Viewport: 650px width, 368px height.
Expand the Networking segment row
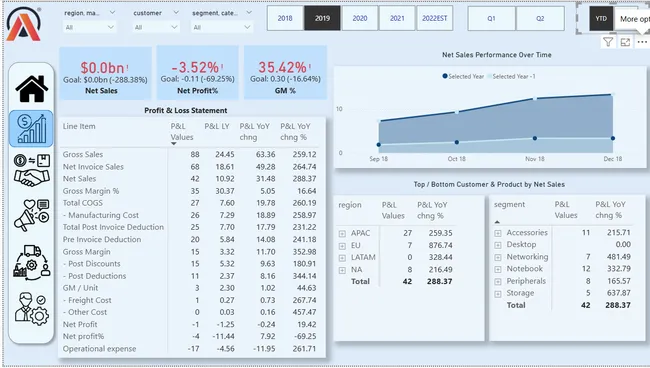[498, 257]
